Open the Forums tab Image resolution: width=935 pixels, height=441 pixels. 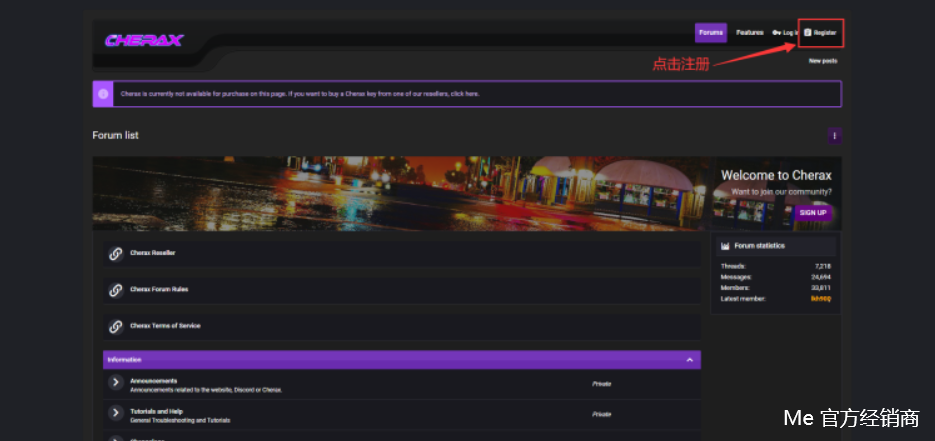[711, 33]
